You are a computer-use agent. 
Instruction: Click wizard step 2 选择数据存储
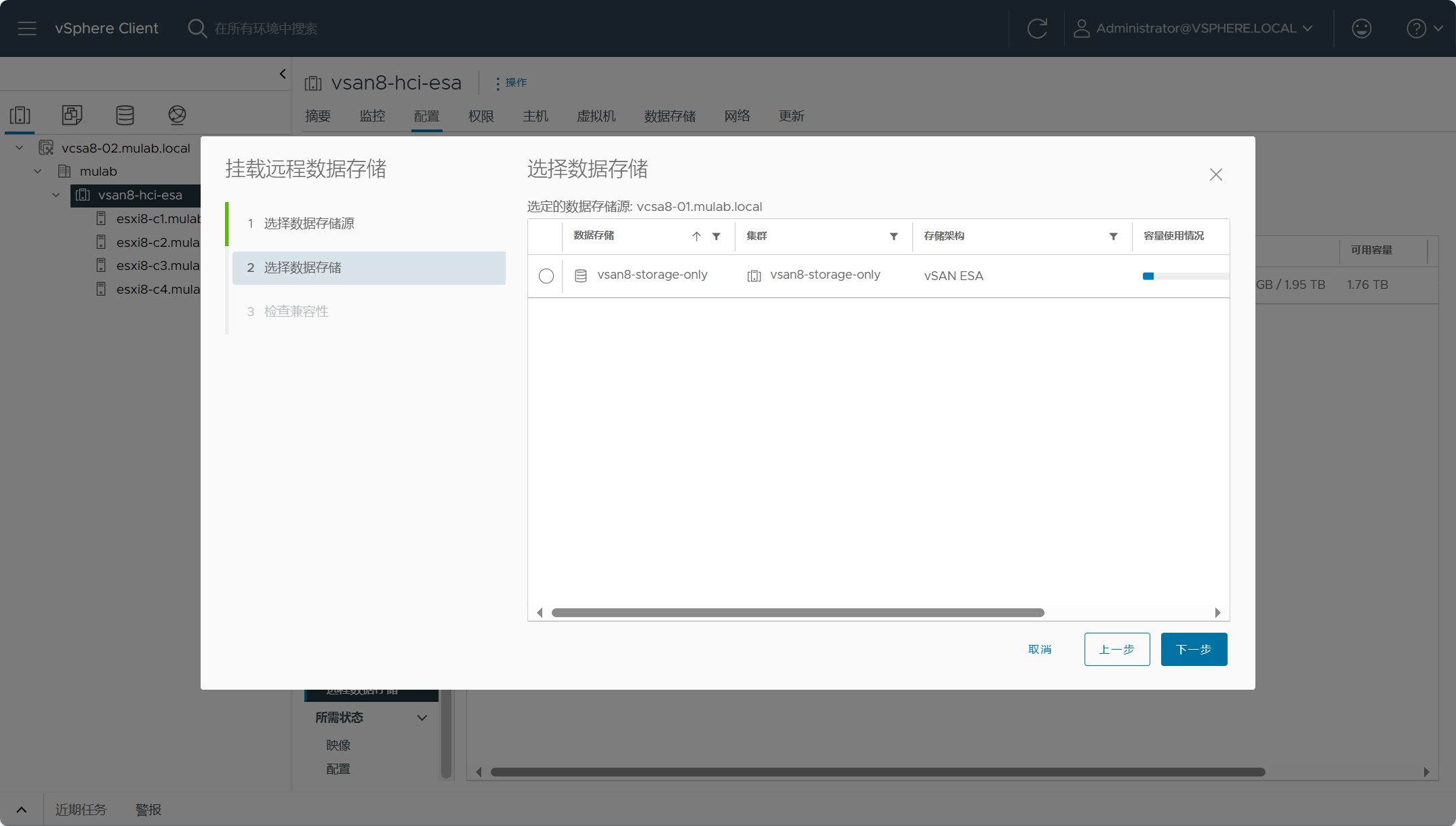369,268
